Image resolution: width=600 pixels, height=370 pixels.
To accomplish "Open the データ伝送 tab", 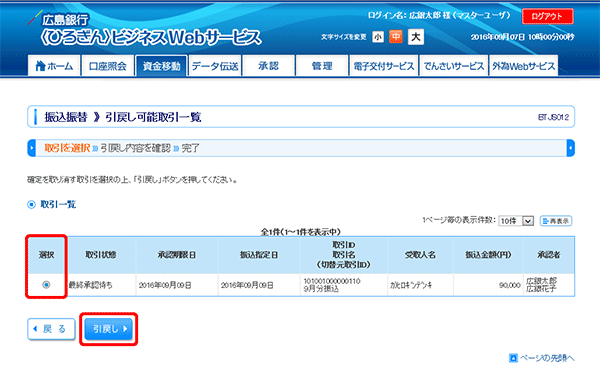I will coord(215,66).
